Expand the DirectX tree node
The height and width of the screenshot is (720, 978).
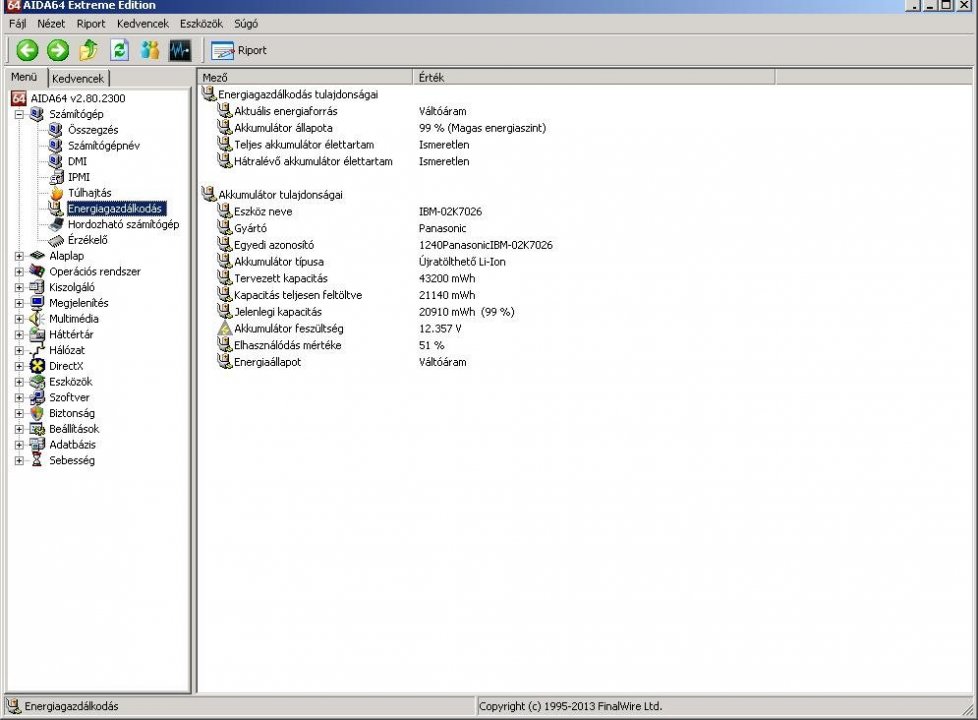[x=19, y=366]
